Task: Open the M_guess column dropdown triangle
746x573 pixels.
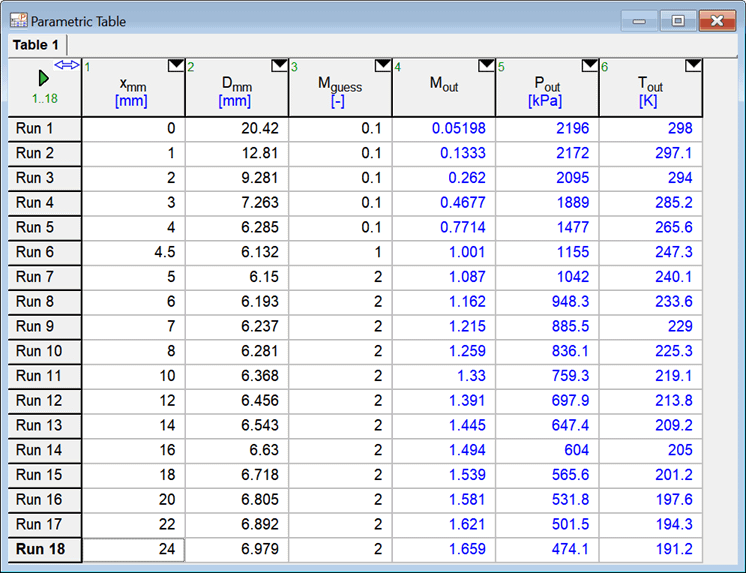Action: [x=382, y=66]
